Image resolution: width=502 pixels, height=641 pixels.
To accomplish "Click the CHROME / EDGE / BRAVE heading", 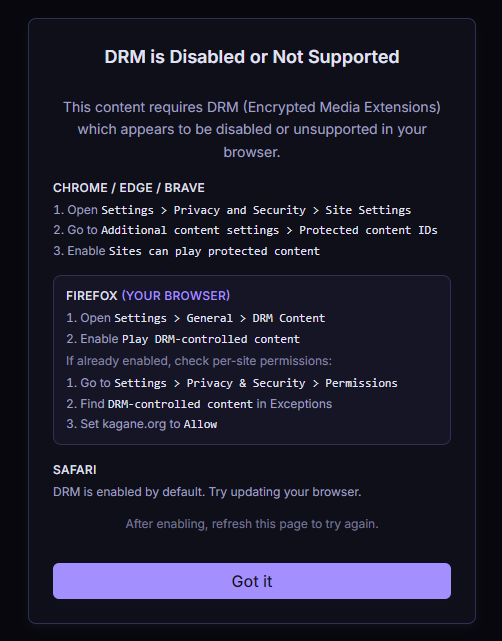I will (x=129, y=188).
